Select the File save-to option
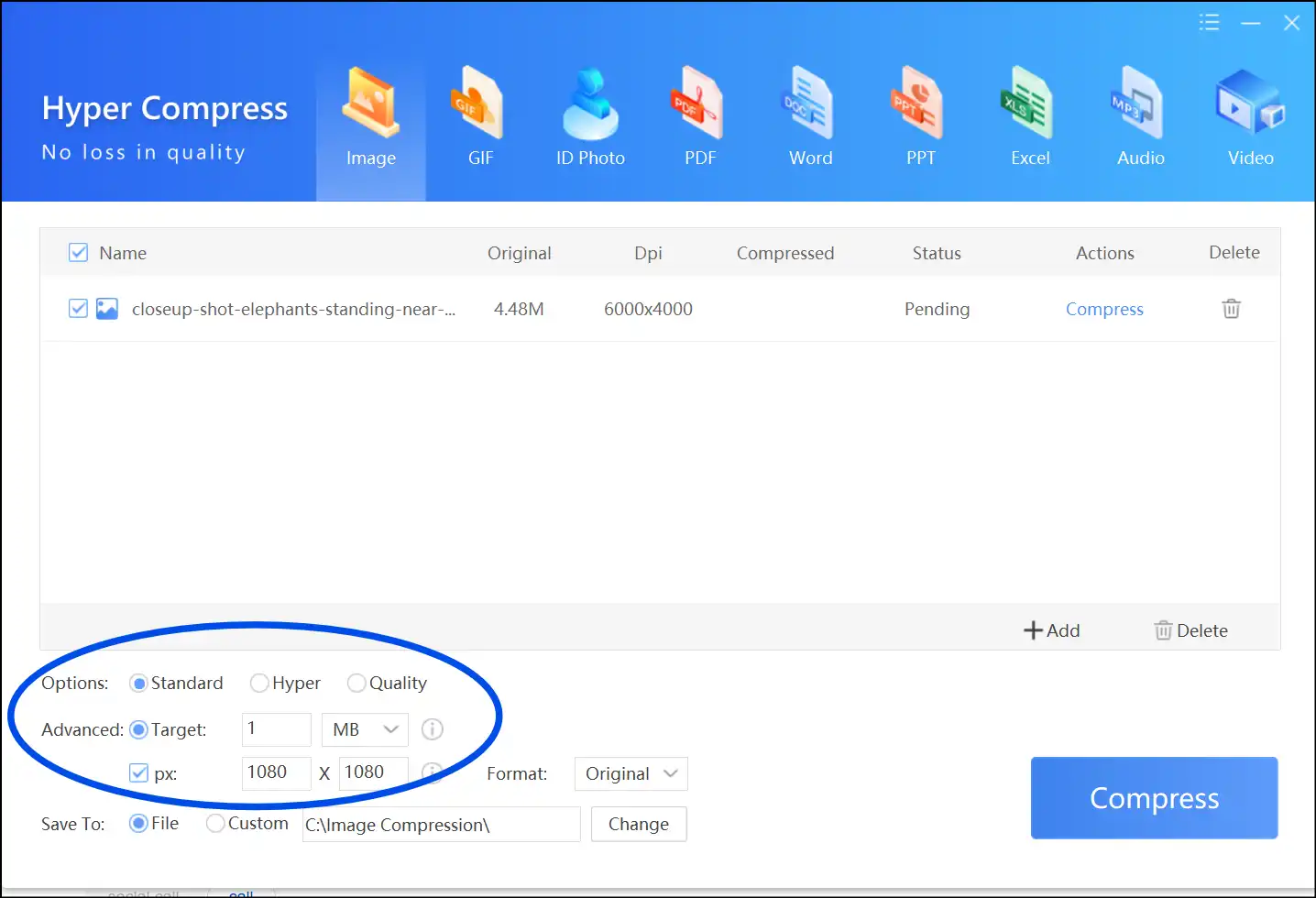Viewport: 1316px width, 898px height. click(154, 823)
